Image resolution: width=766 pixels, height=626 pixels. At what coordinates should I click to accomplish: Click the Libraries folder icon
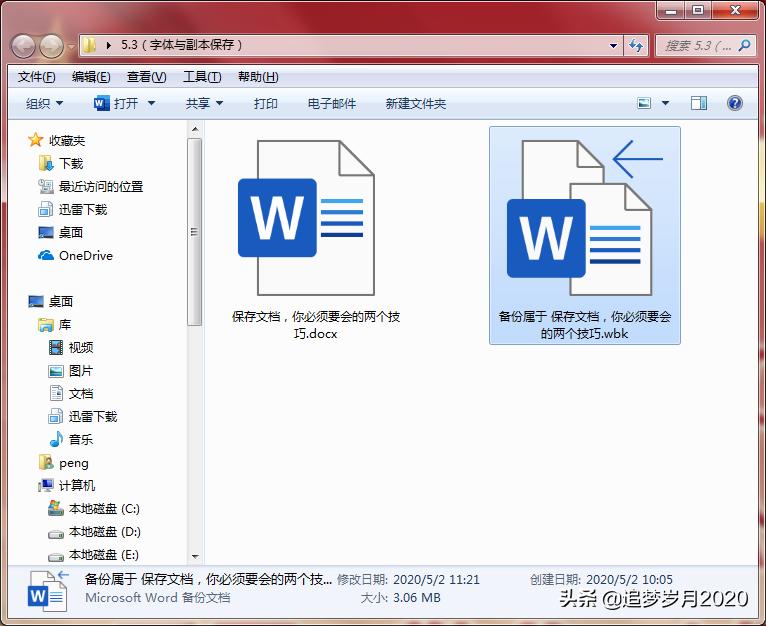click(46, 324)
